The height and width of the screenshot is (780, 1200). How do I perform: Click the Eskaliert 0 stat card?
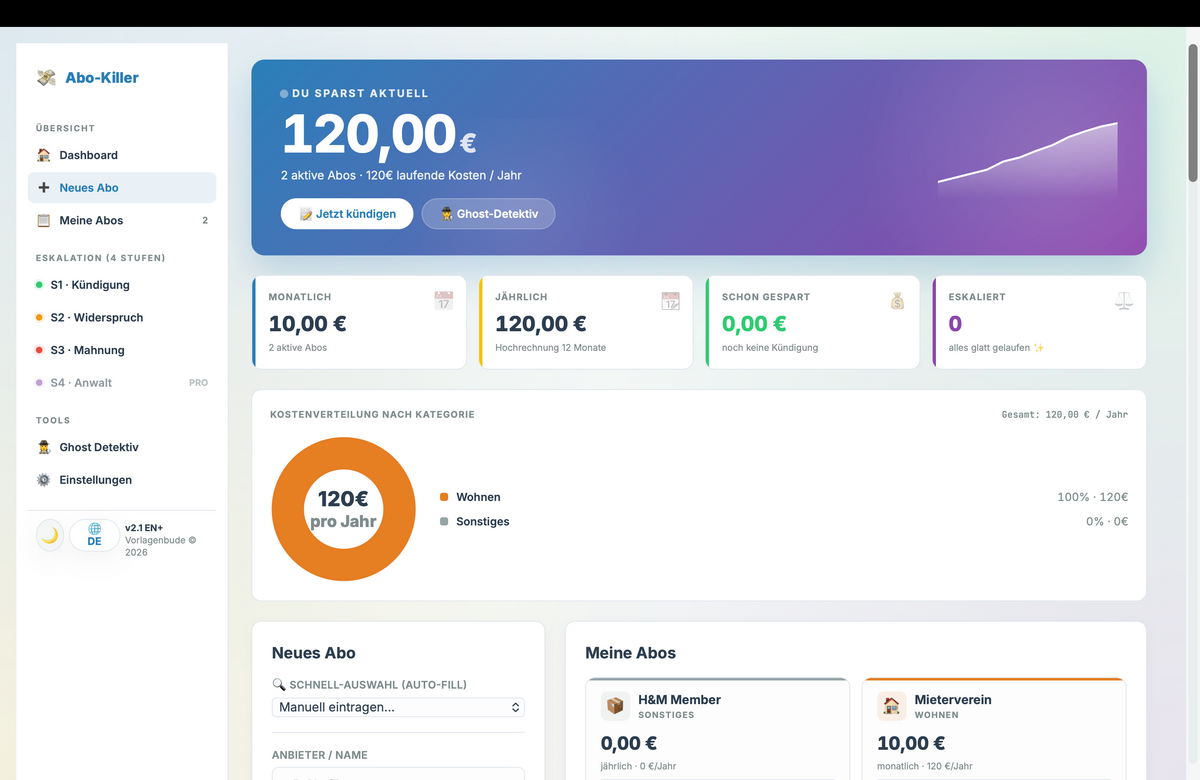(x=1040, y=322)
